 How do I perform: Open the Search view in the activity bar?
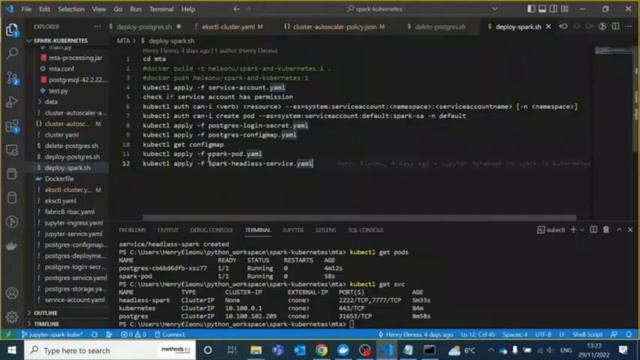pos(12,53)
